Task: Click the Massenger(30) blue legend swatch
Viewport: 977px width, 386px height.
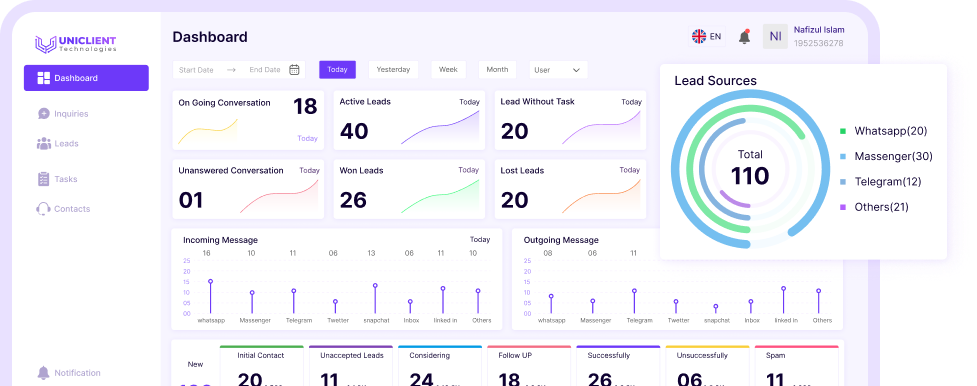Action: coord(843,157)
